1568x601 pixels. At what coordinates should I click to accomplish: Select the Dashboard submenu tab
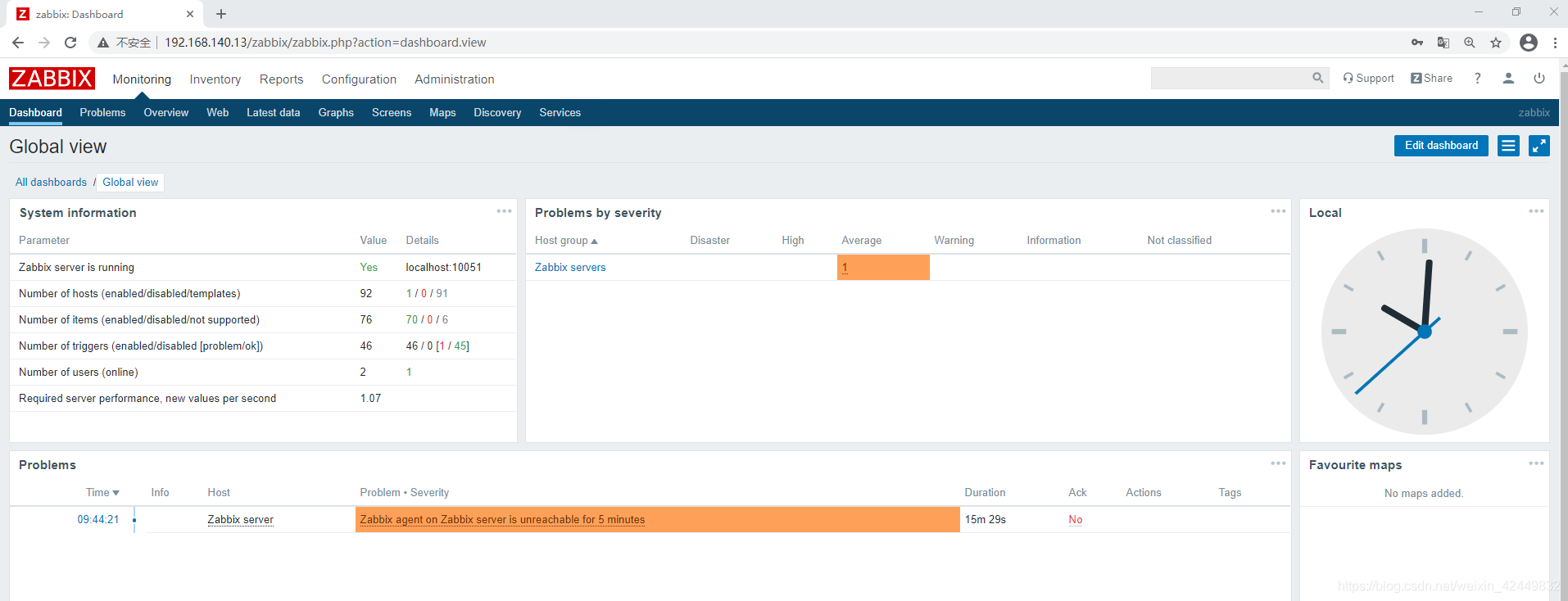click(x=35, y=113)
